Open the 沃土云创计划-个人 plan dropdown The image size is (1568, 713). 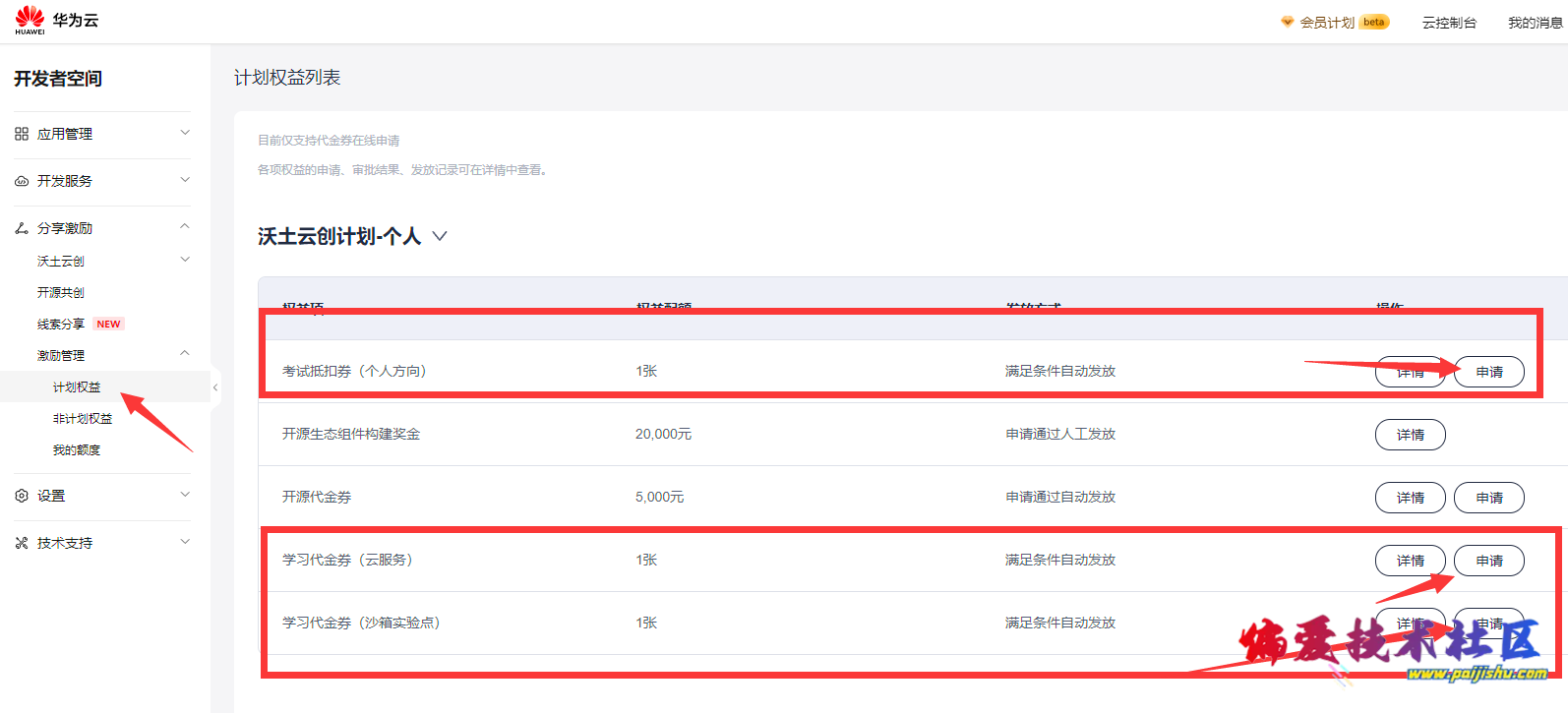[x=440, y=236]
